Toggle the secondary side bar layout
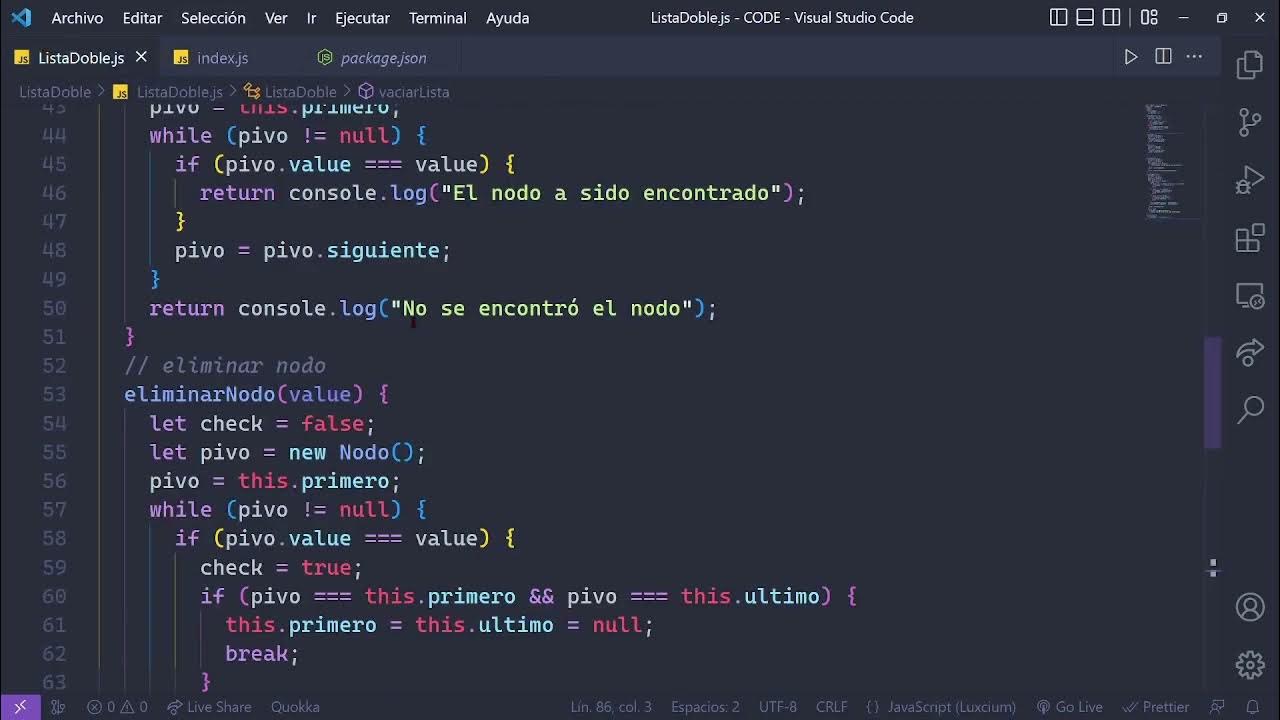This screenshot has height=720, width=1280. (x=1112, y=17)
